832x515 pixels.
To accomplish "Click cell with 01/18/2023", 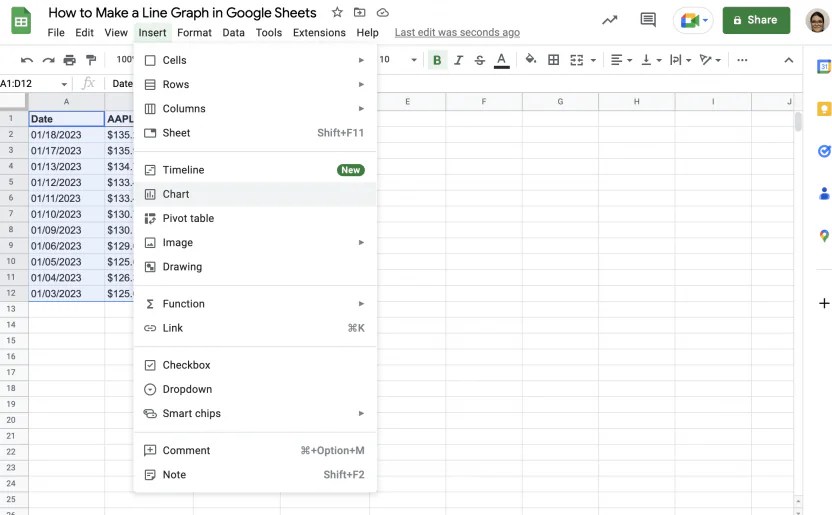I will [x=66, y=135].
